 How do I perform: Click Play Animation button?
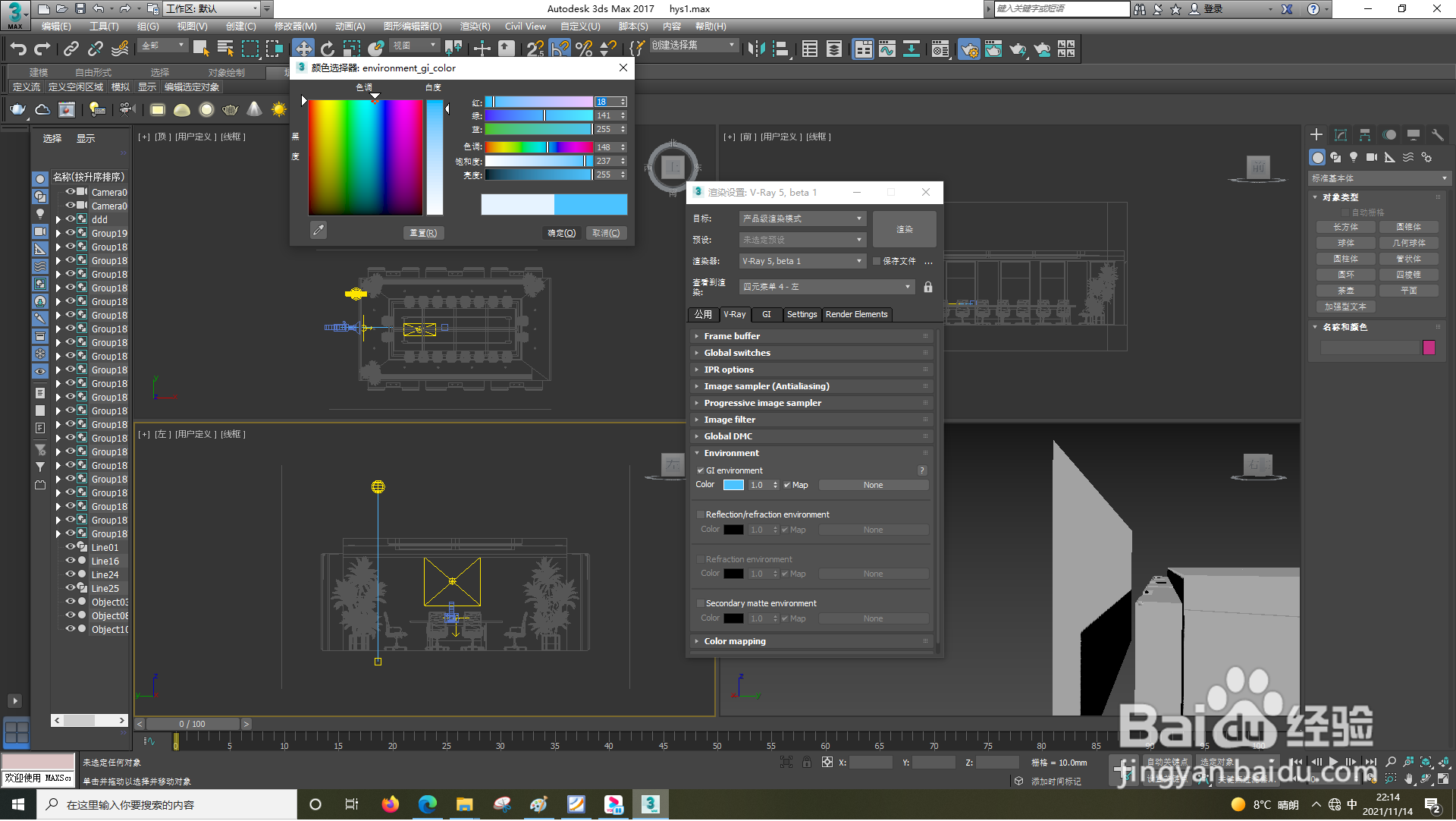tap(1333, 762)
